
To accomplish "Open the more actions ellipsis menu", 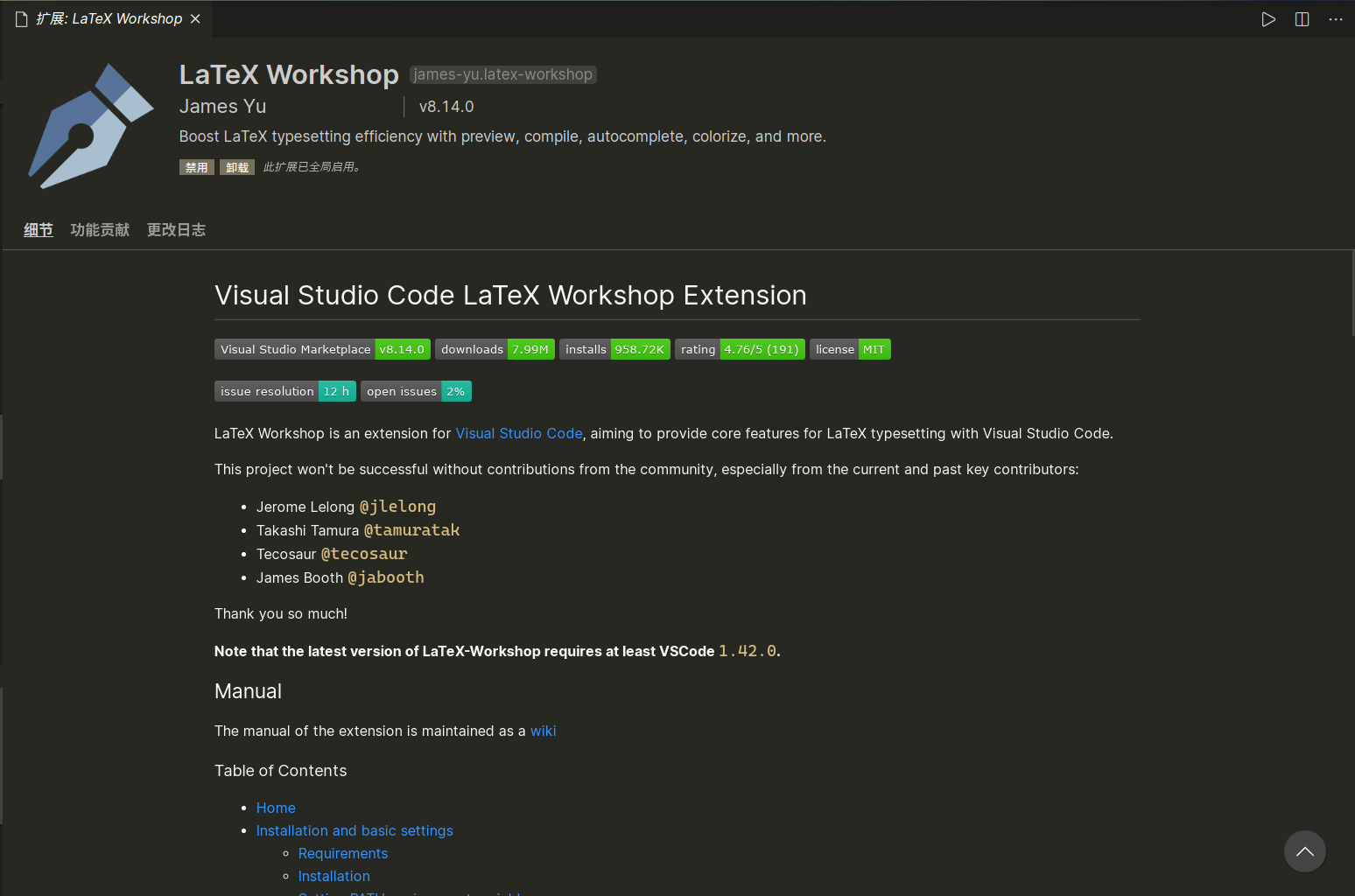I will coord(1335,19).
